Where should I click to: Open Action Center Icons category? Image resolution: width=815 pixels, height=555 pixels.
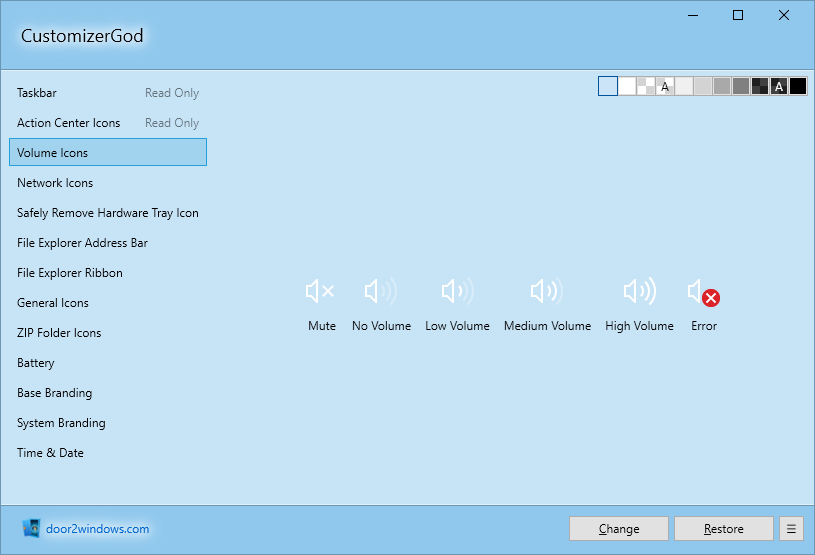pyautogui.click(x=108, y=123)
